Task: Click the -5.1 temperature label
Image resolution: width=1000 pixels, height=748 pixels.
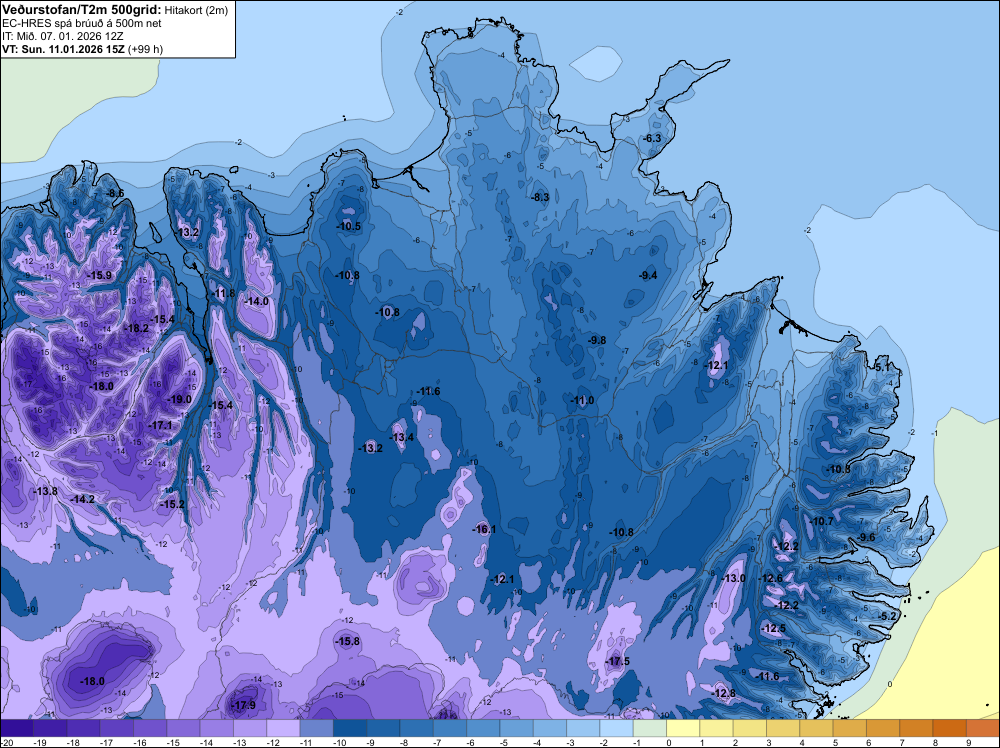Action: (881, 367)
